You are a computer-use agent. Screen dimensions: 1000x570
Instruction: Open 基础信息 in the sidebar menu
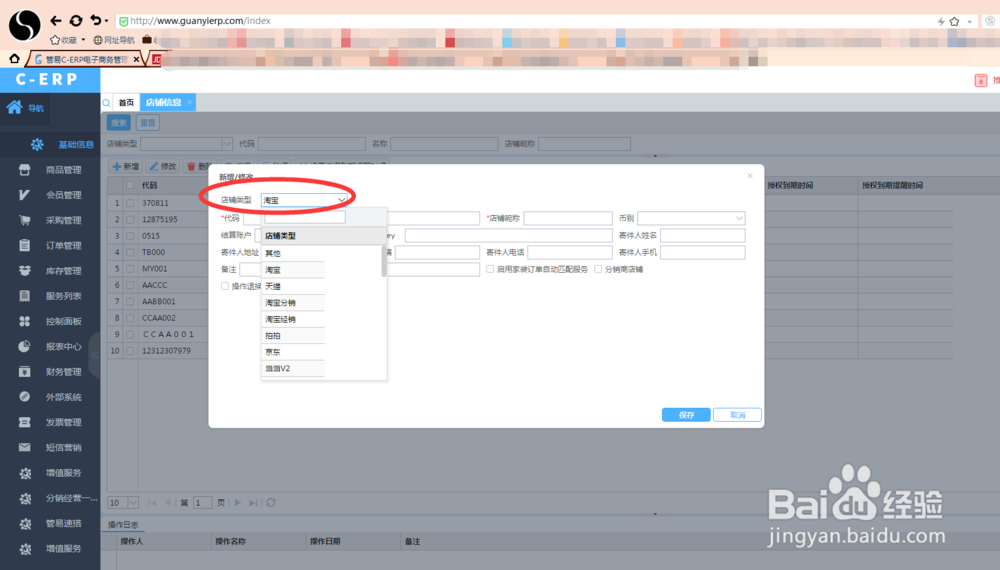tap(76, 145)
